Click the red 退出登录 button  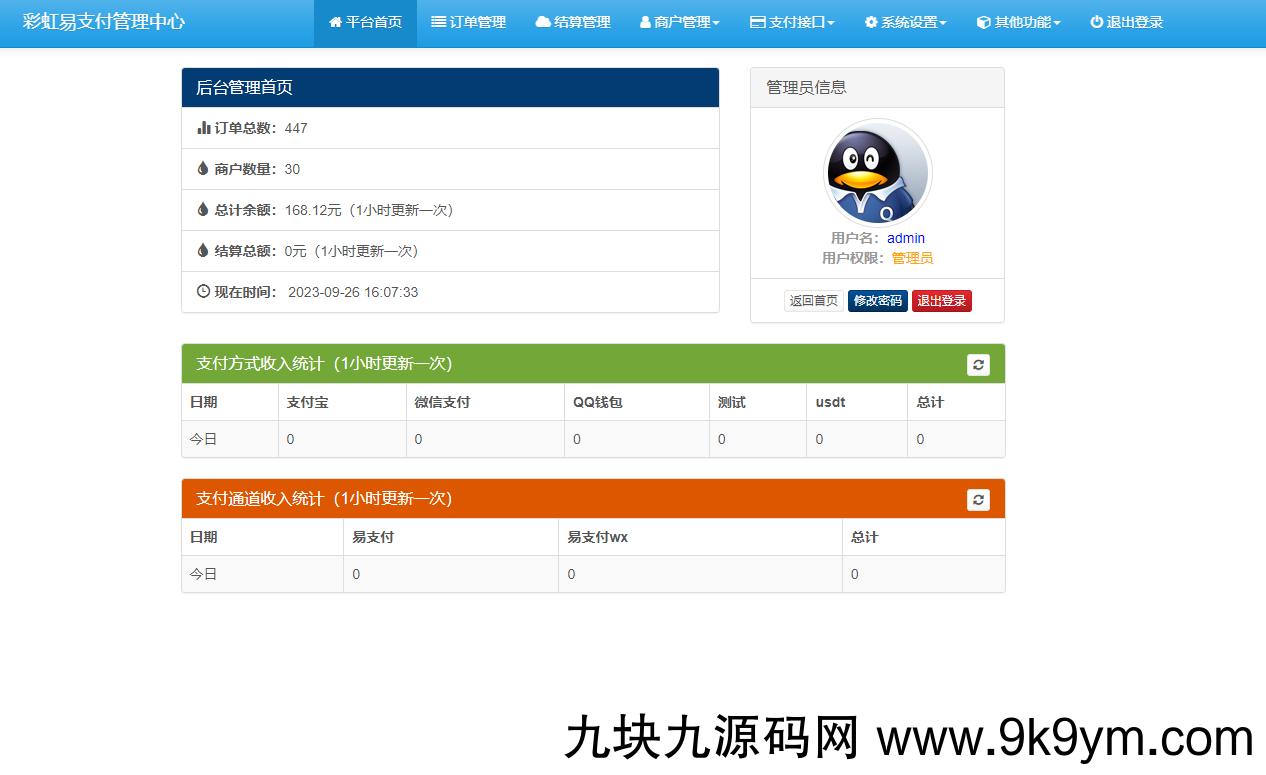tap(941, 301)
